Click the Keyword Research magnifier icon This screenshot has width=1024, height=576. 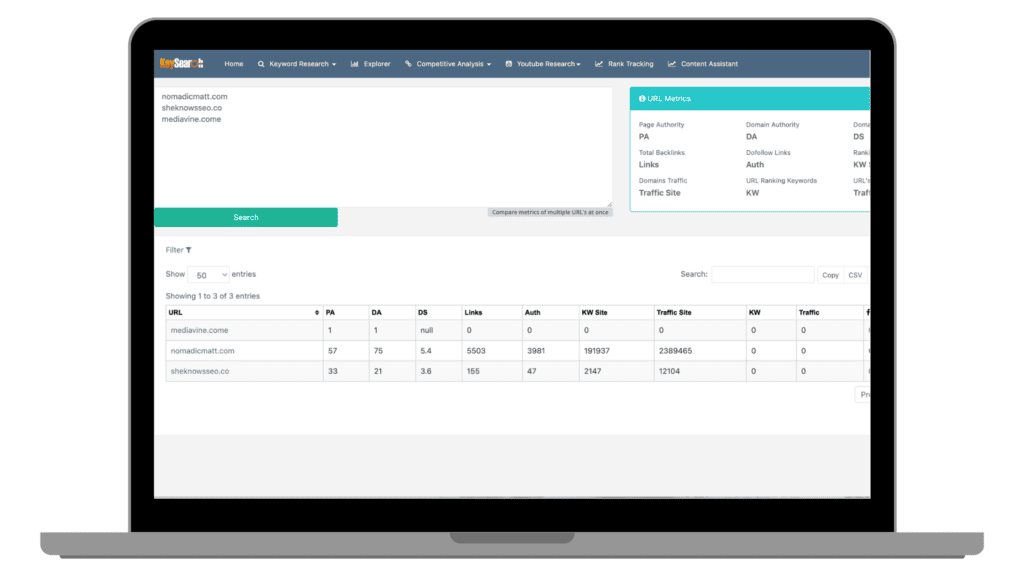[261, 64]
